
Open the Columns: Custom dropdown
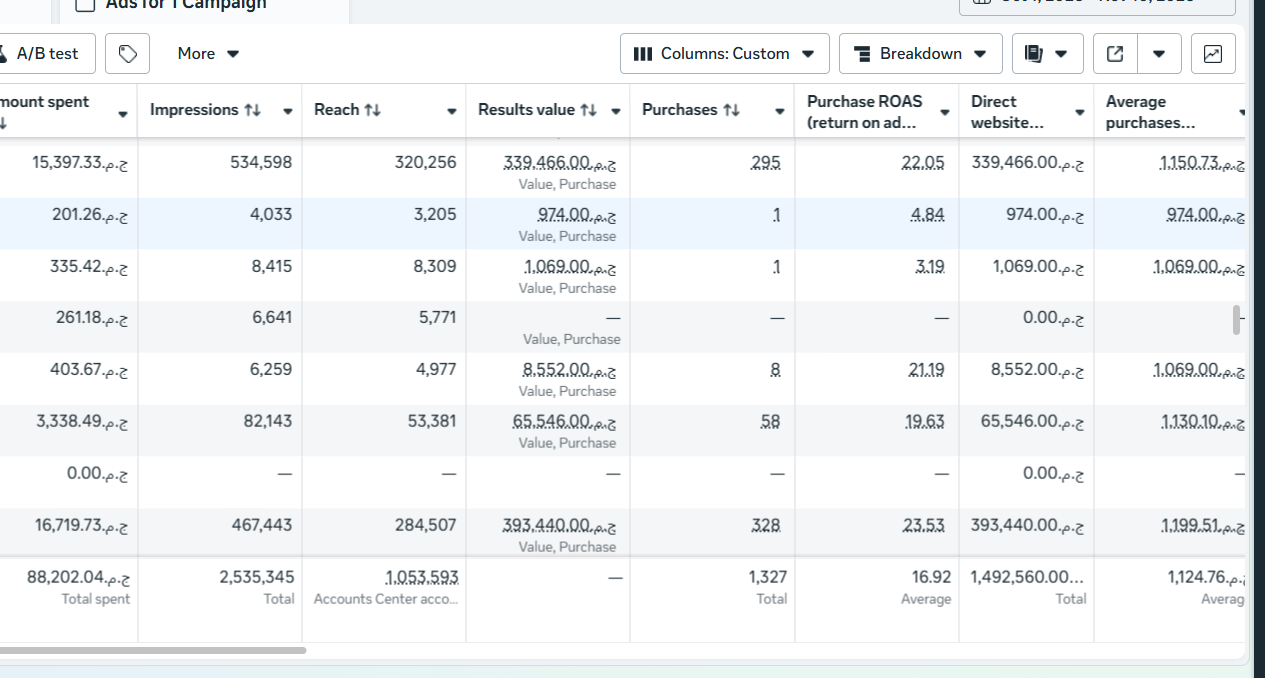point(724,53)
